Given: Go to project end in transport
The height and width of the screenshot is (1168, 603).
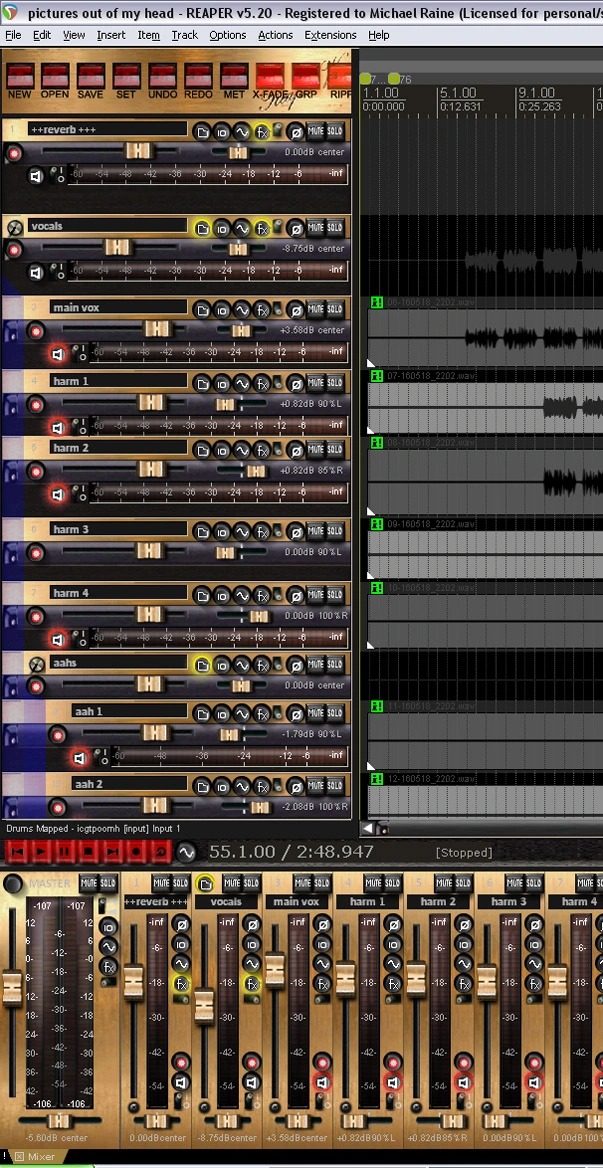Looking at the screenshot, I should click(112, 851).
